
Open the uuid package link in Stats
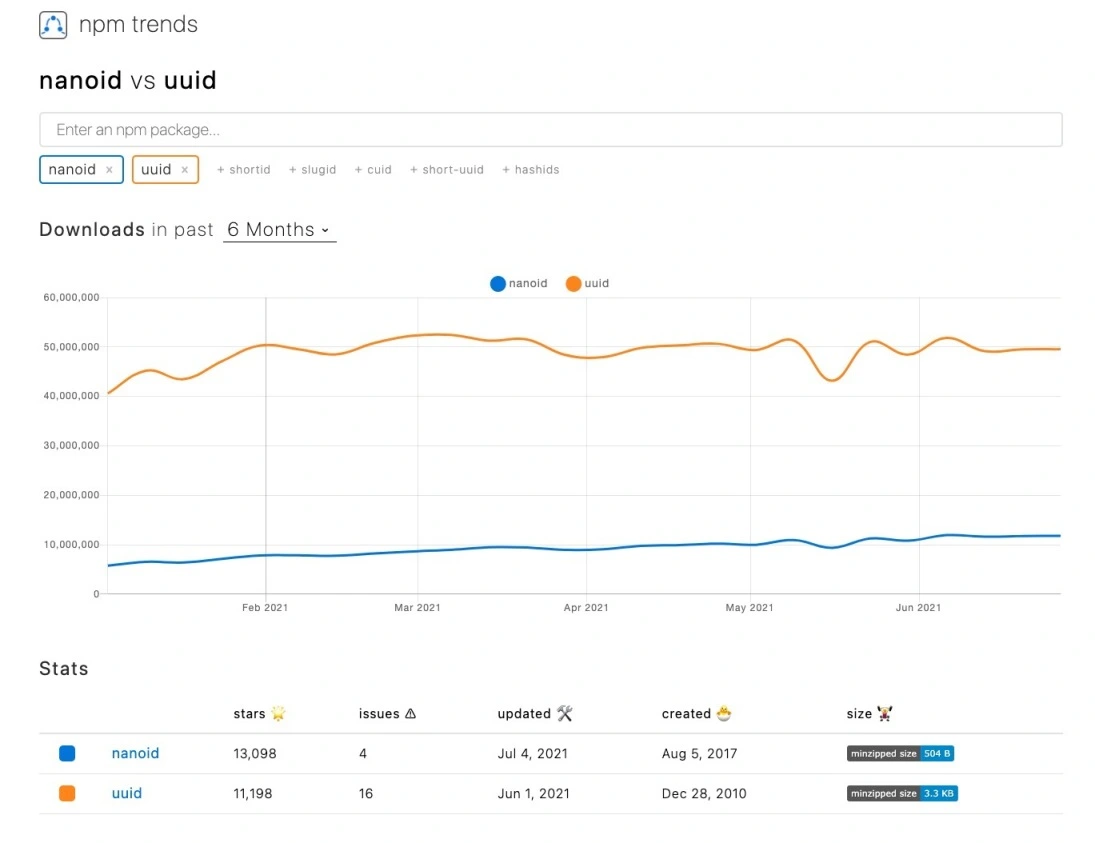click(127, 793)
